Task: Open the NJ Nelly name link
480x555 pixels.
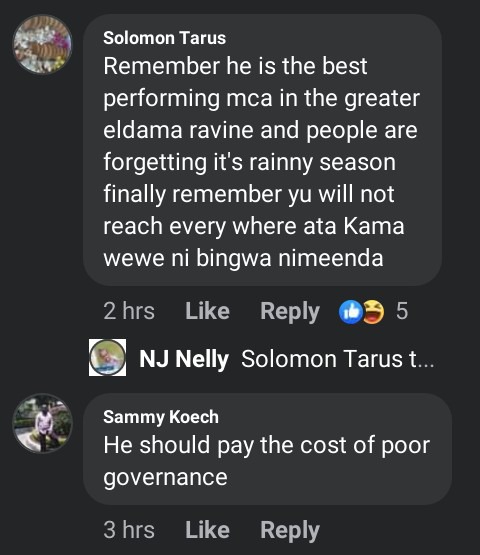Action: 184,359
